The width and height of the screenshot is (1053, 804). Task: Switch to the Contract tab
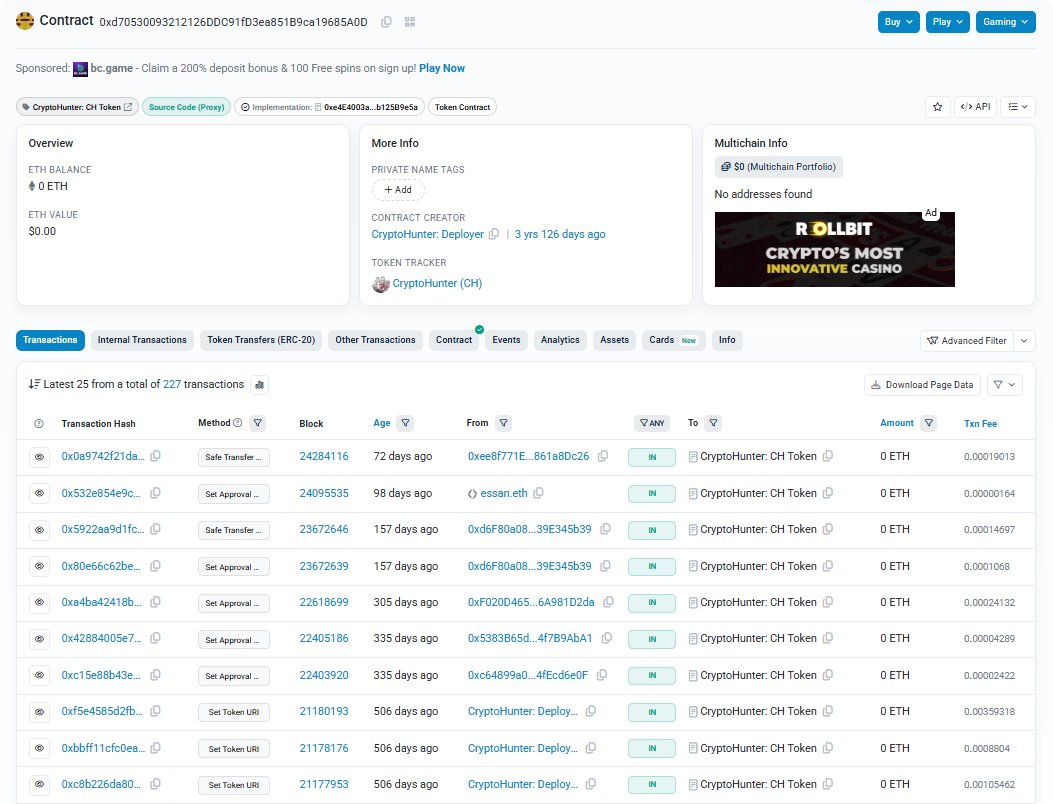[x=454, y=340]
